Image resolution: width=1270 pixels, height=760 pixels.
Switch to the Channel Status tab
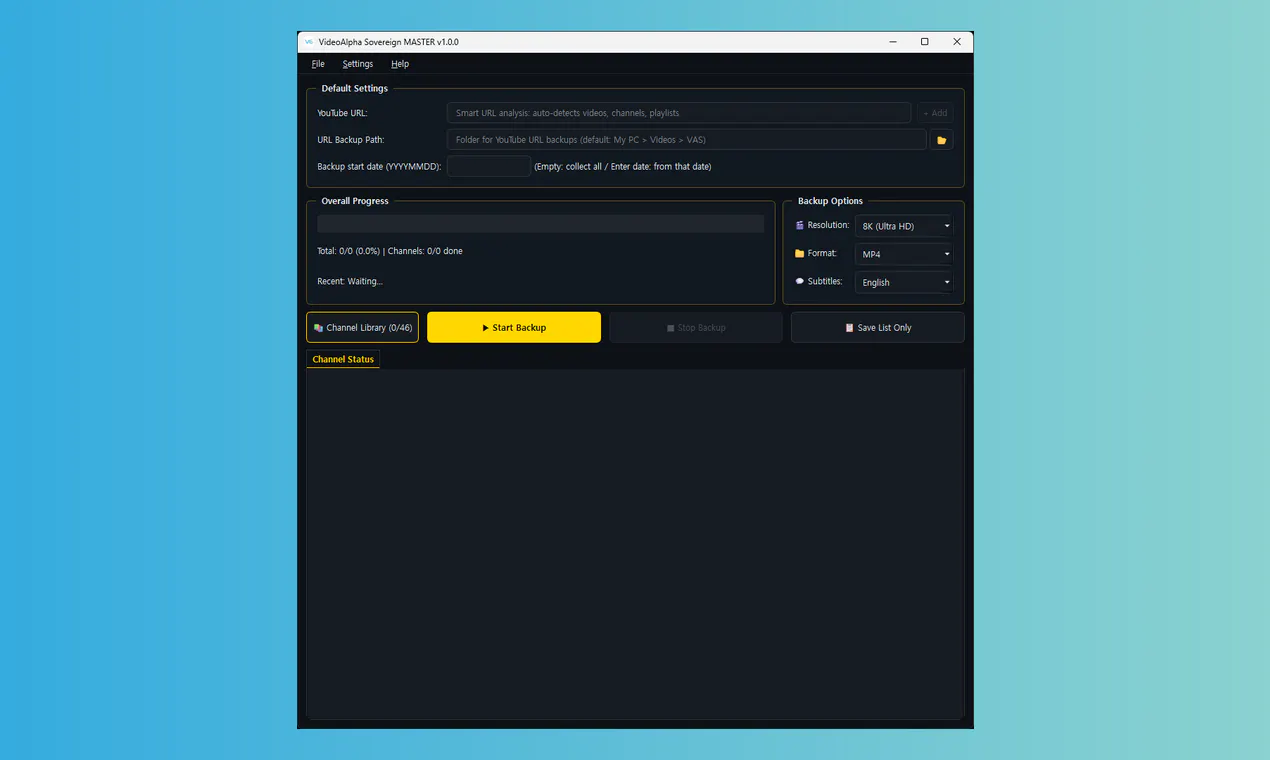(343, 359)
